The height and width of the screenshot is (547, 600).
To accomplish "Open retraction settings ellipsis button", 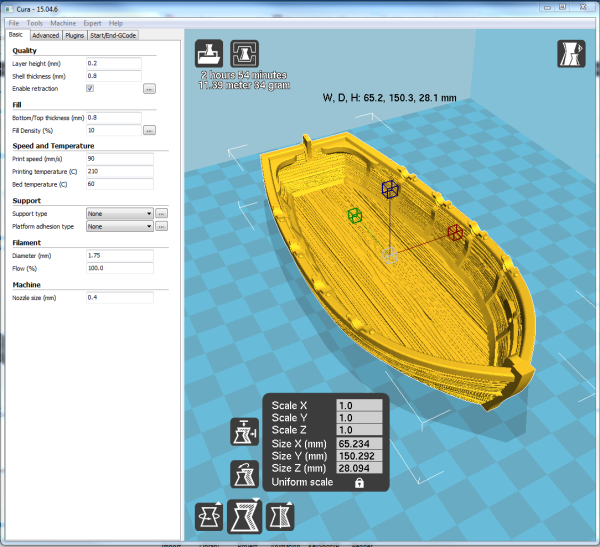I will 149,88.
